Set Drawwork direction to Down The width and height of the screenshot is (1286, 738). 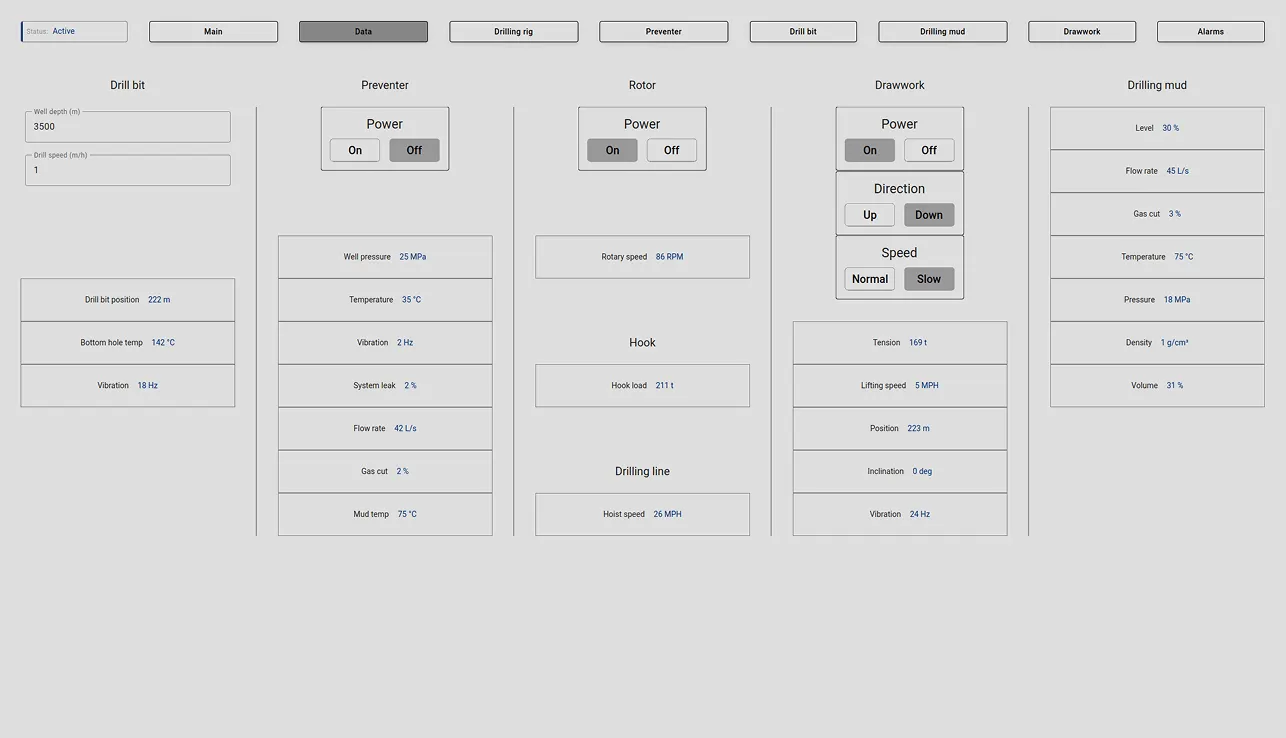tap(928, 215)
